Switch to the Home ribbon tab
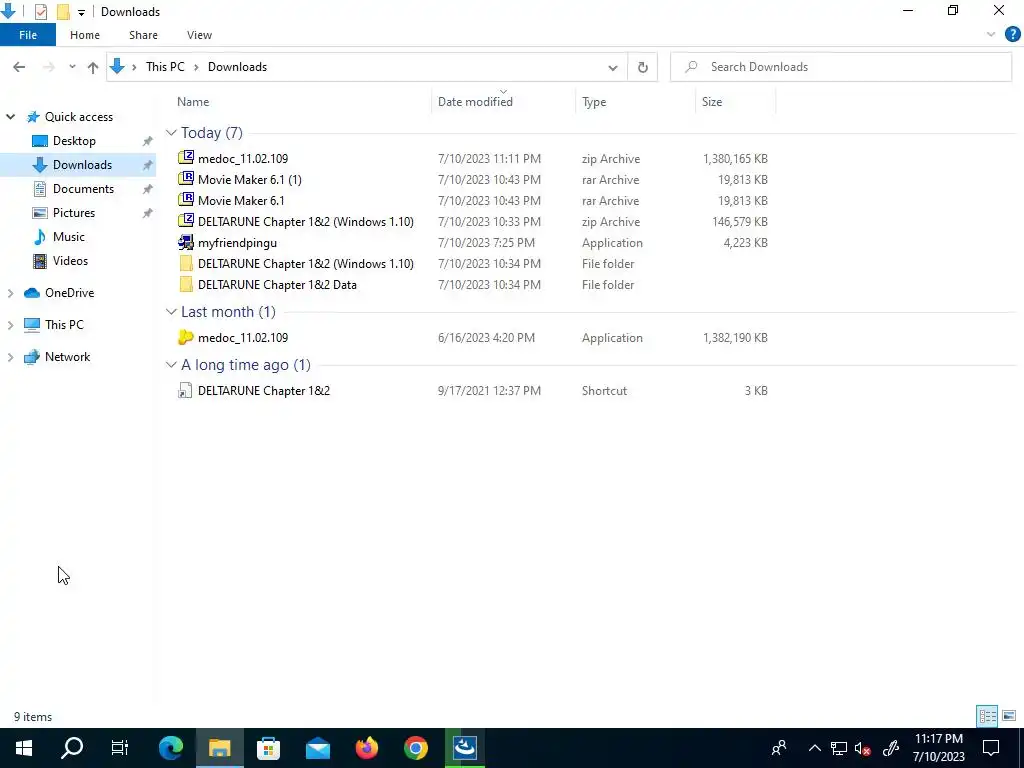Image resolution: width=1024 pixels, height=768 pixels. [x=85, y=35]
